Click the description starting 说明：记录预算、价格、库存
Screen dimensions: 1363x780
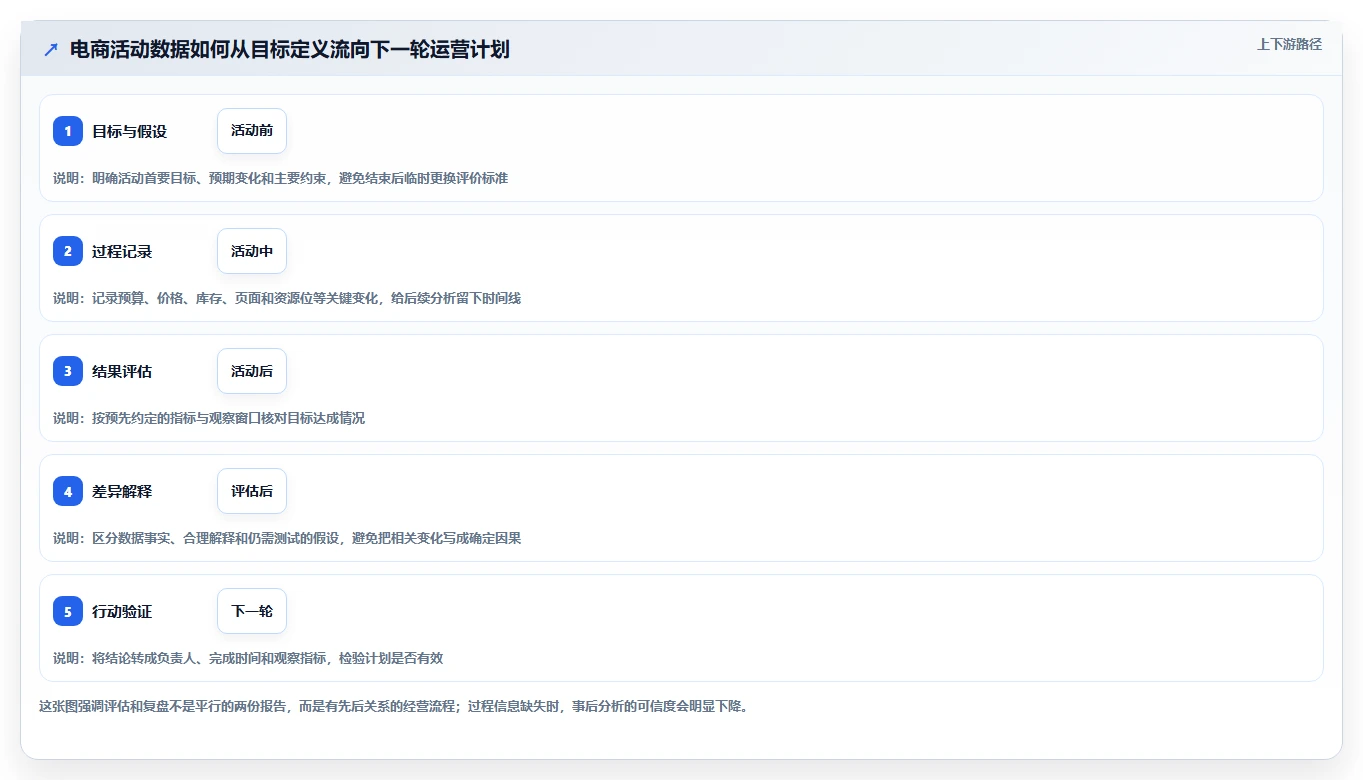tap(287, 298)
